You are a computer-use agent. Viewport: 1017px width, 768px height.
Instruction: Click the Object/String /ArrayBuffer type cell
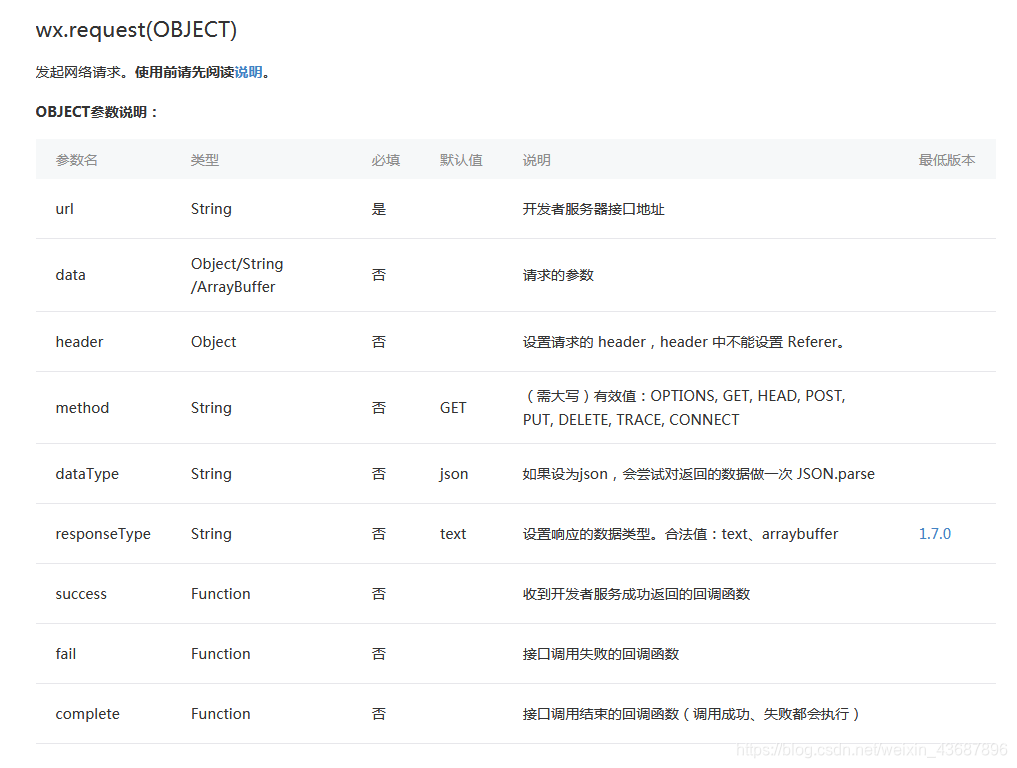237,275
